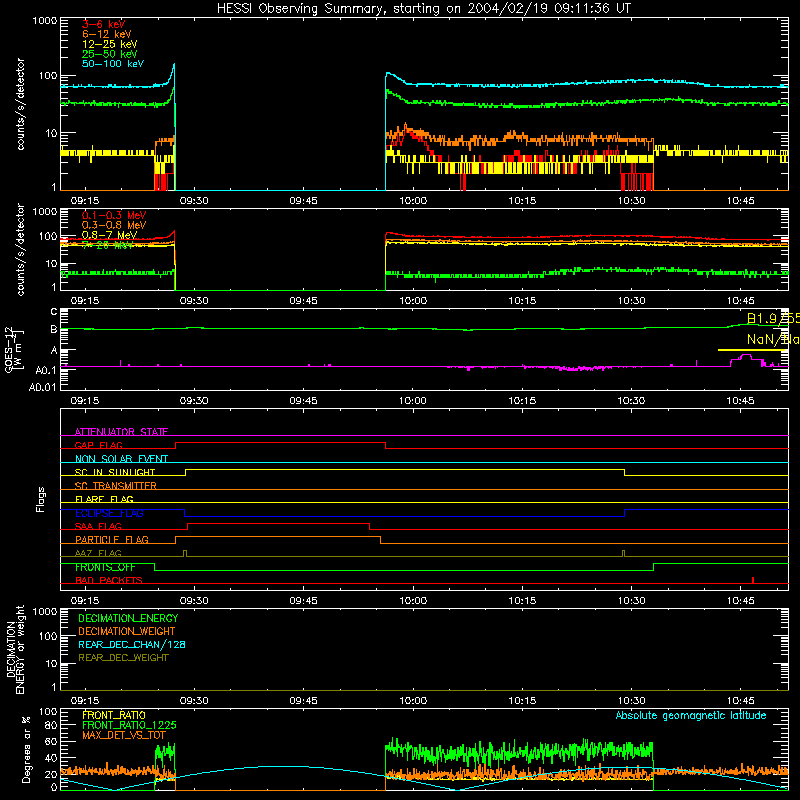This screenshot has width=800, height=800.
Task: Click the Flags vertical axis title
Action: (x=40, y=499)
